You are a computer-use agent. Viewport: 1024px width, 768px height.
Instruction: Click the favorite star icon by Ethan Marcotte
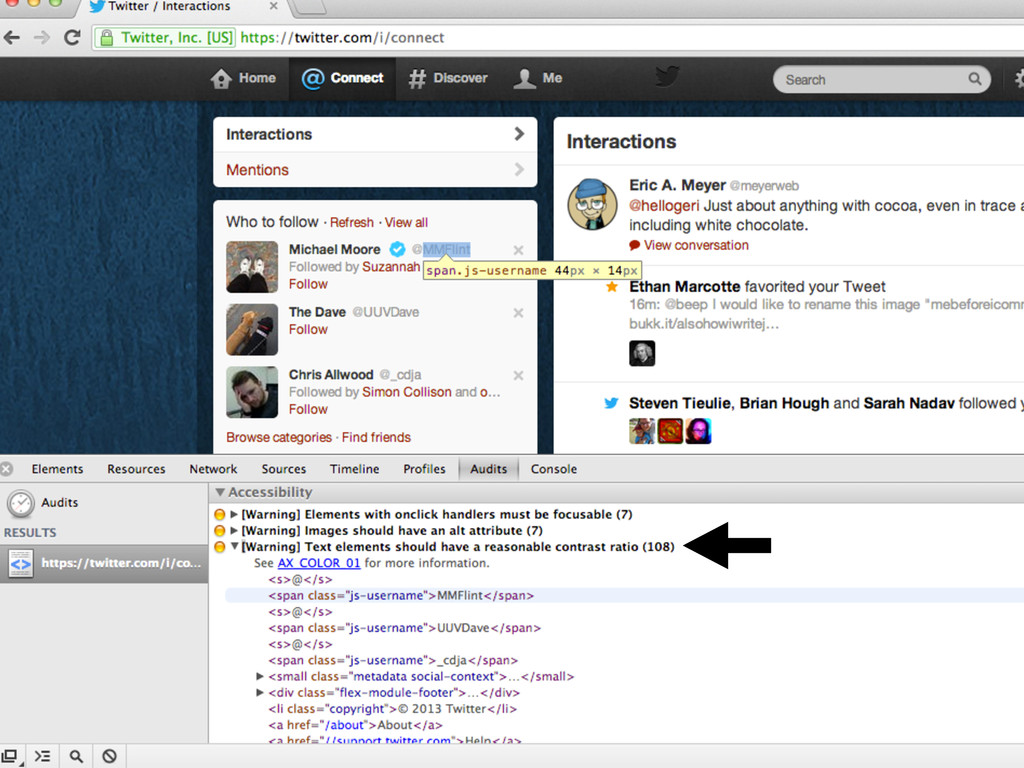click(612, 287)
